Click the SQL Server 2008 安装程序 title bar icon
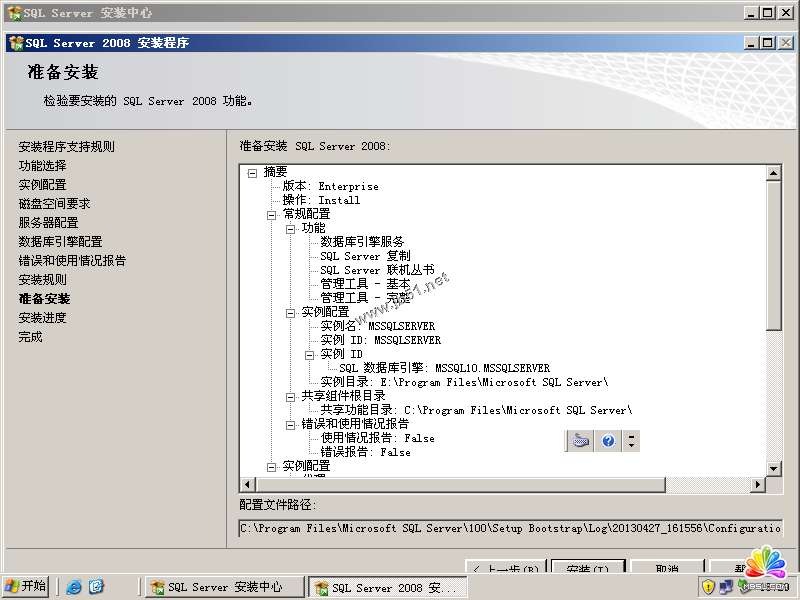This screenshot has height=600, width=800. click(x=16, y=43)
